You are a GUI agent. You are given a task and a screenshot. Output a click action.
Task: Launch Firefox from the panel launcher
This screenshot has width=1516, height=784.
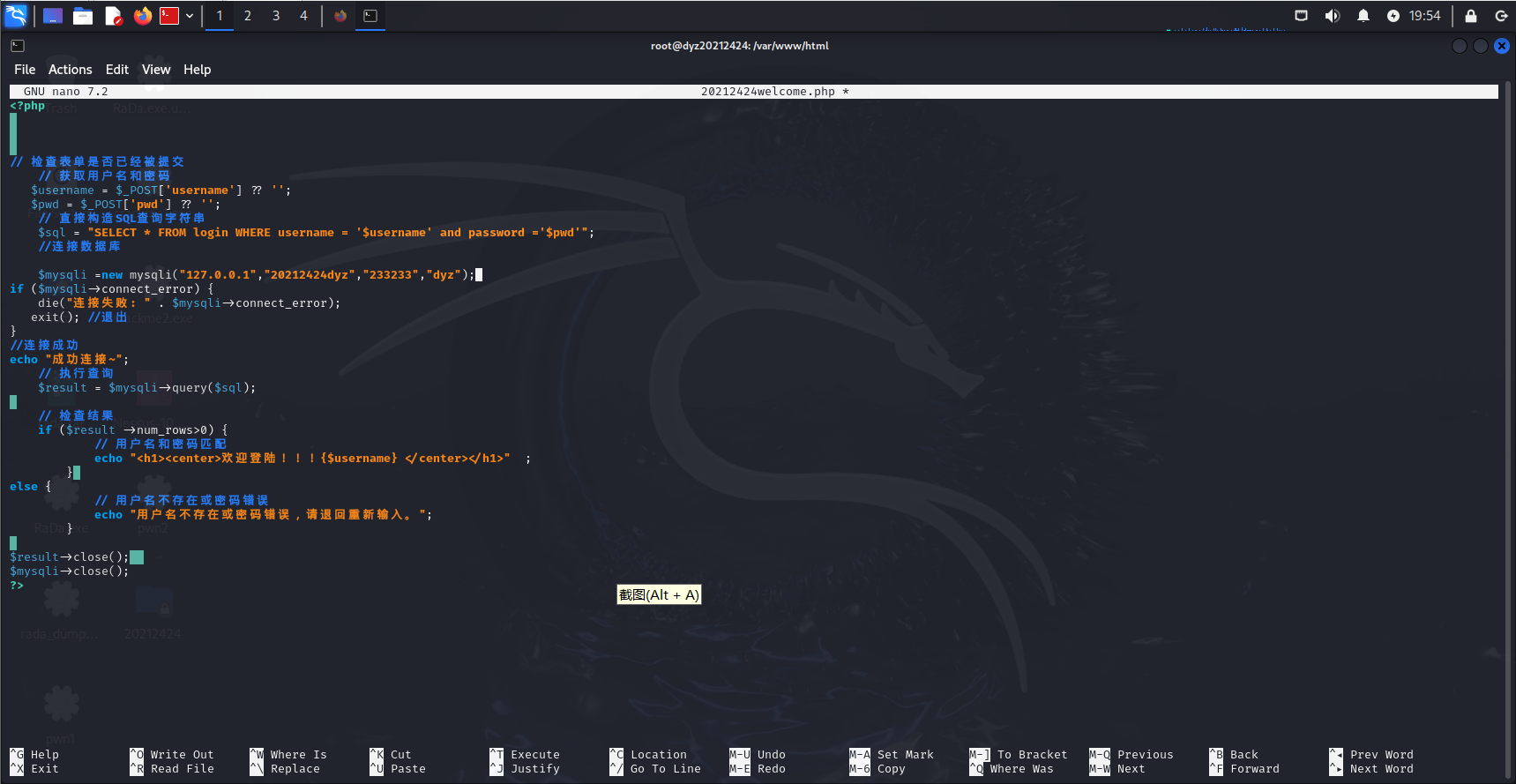tap(143, 16)
